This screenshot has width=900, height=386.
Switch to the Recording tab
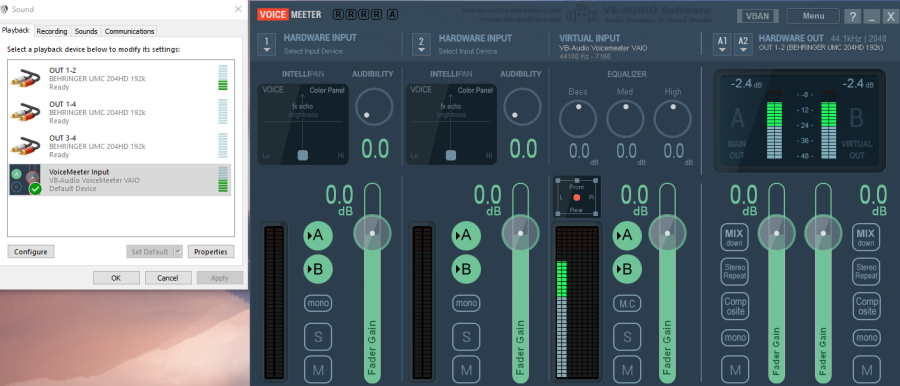pyautogui.click(x=52, y=31)
